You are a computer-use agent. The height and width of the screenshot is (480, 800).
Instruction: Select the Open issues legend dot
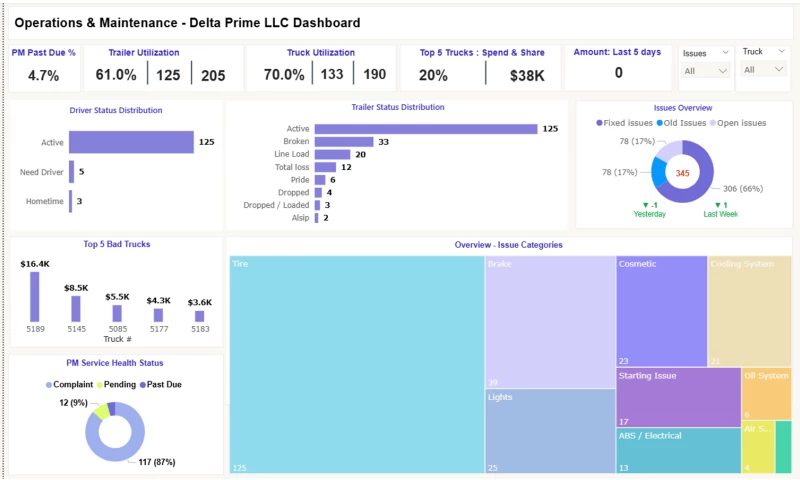pos(713,123)
